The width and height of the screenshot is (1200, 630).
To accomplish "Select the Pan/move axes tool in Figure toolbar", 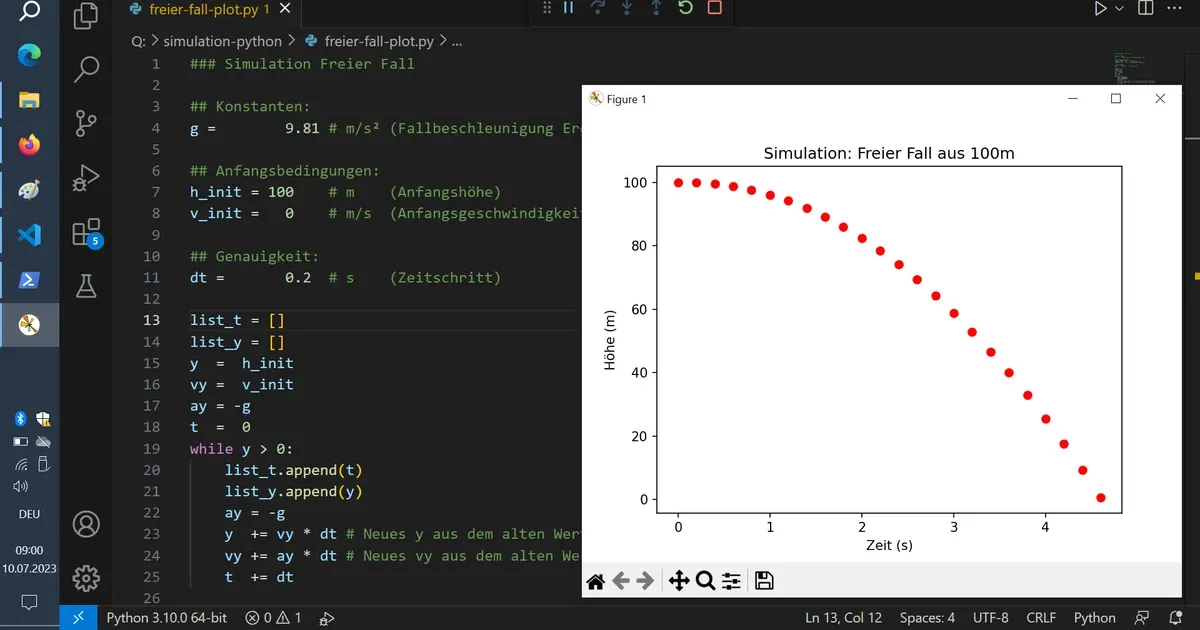I will (x=678, y=581).
